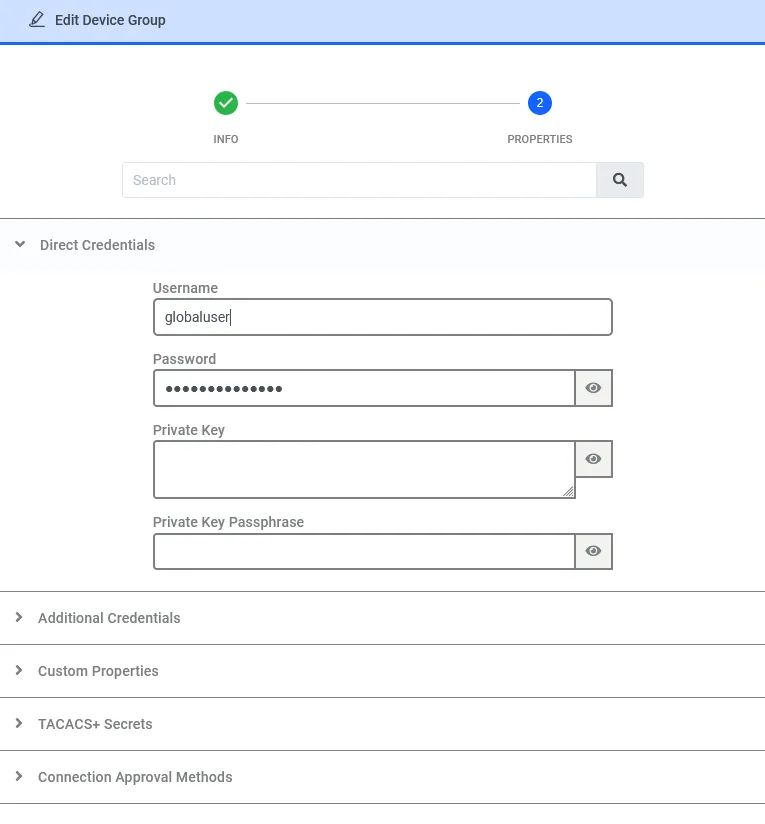Click the Private Key label text
The height and width of the screenshot is (824, 765).
189,430
